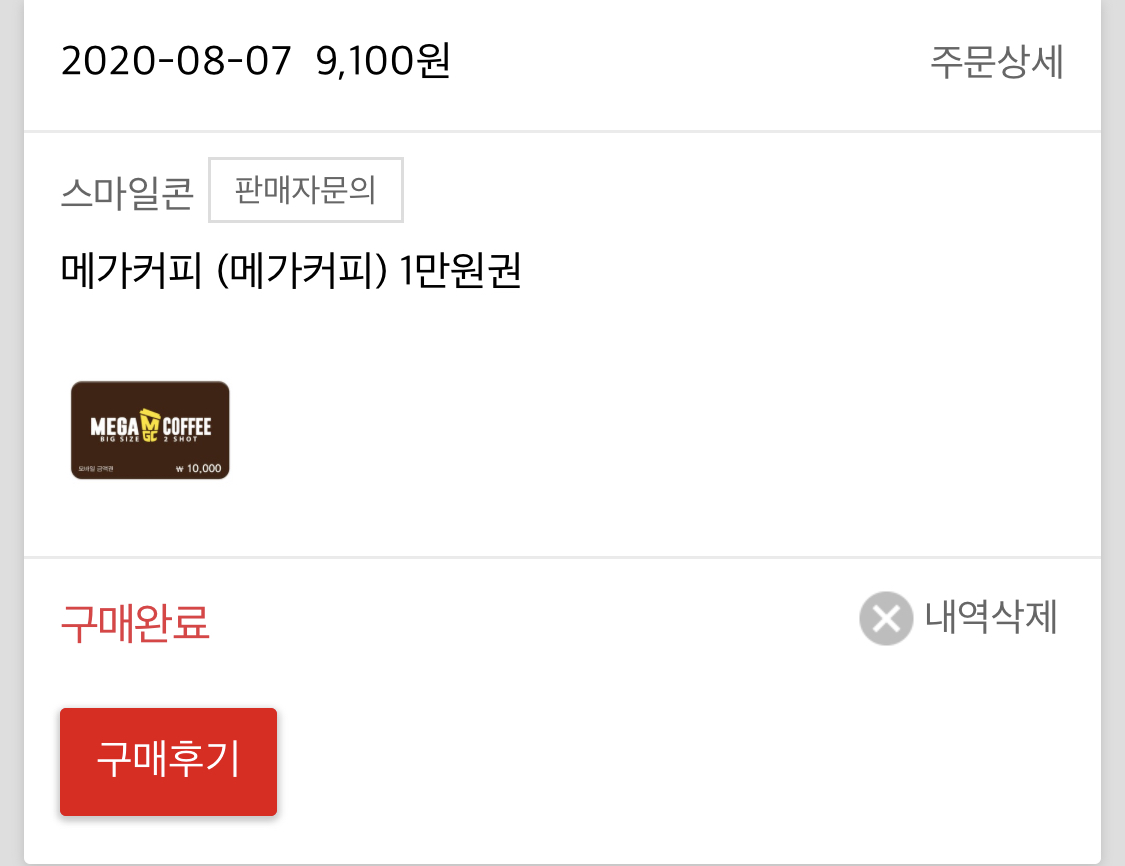This screenshot has width=1125, height=866.
Task: Open the 주문상세 order details link
Action: [x=996, y=62]
